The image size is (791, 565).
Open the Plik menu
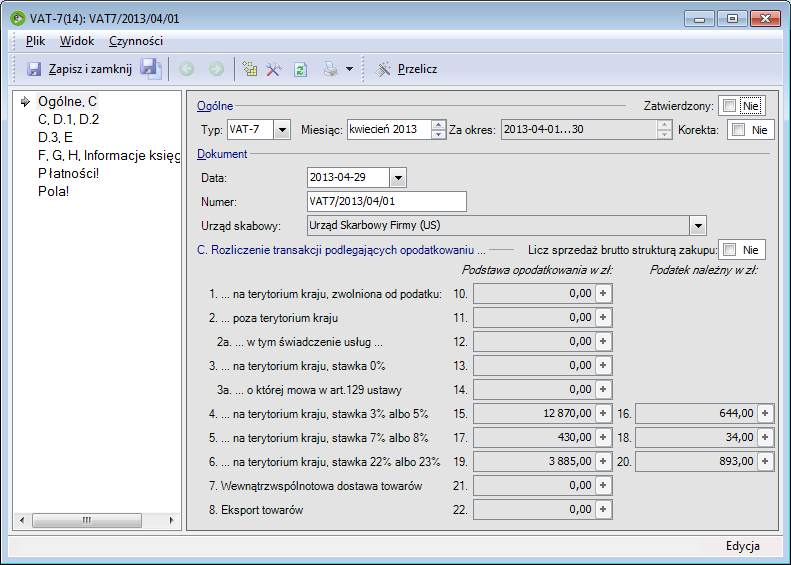(35, 41)
